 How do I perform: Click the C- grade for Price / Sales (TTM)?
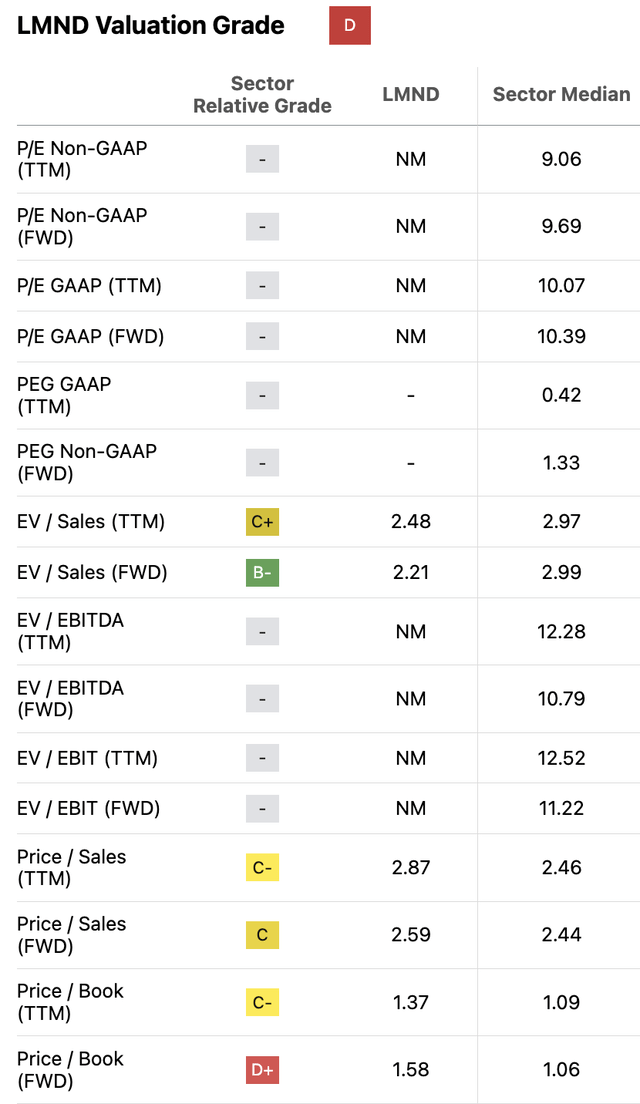[x=262, y=868]
